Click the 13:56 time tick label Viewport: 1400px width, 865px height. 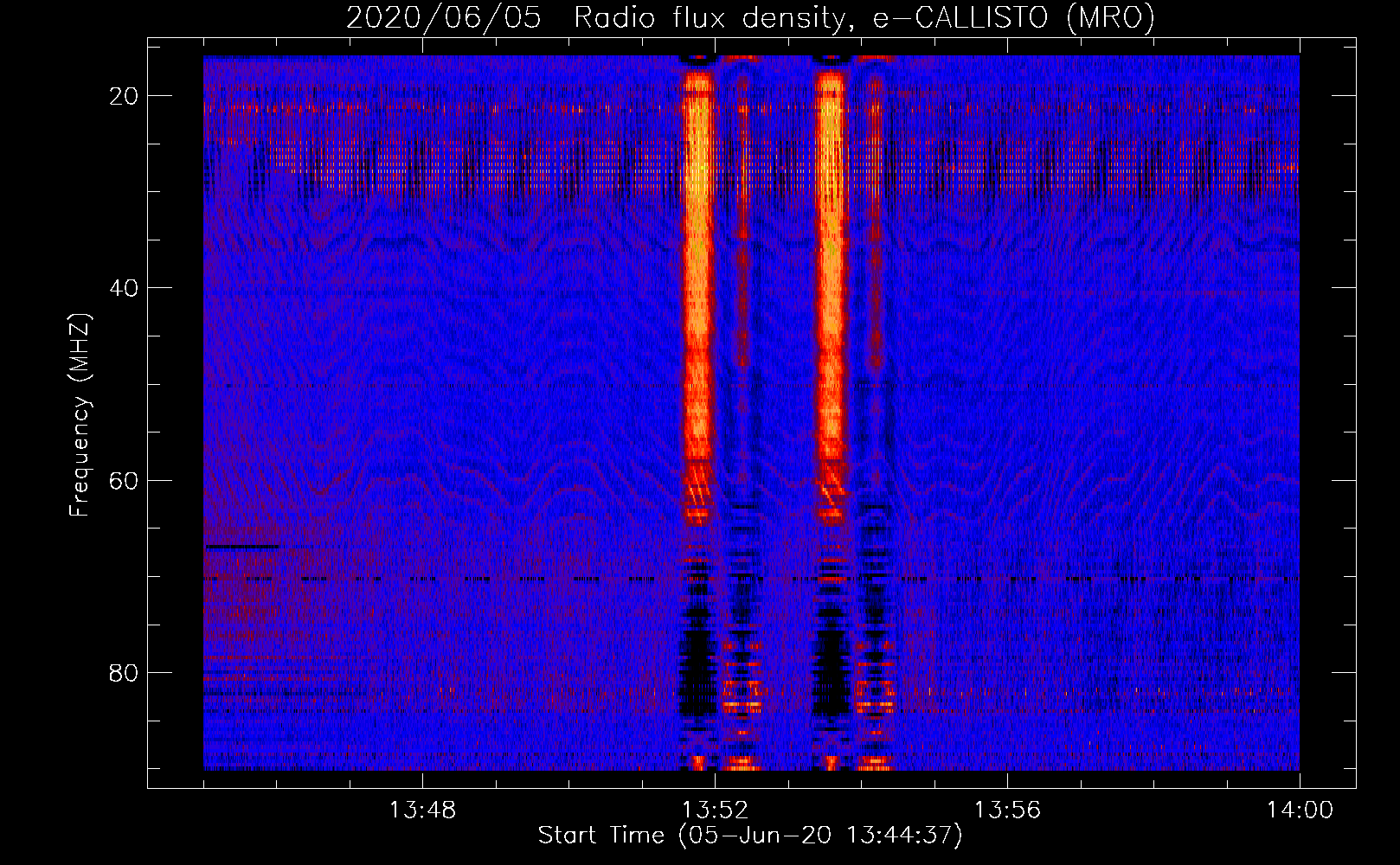1007,811
